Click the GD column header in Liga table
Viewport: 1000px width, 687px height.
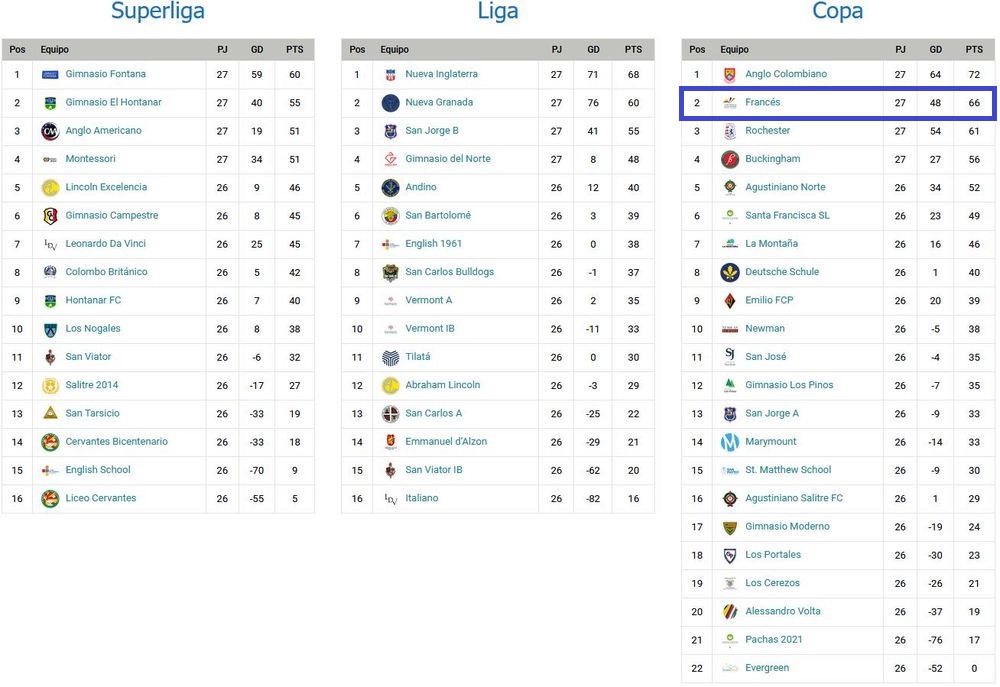(593, 49)
